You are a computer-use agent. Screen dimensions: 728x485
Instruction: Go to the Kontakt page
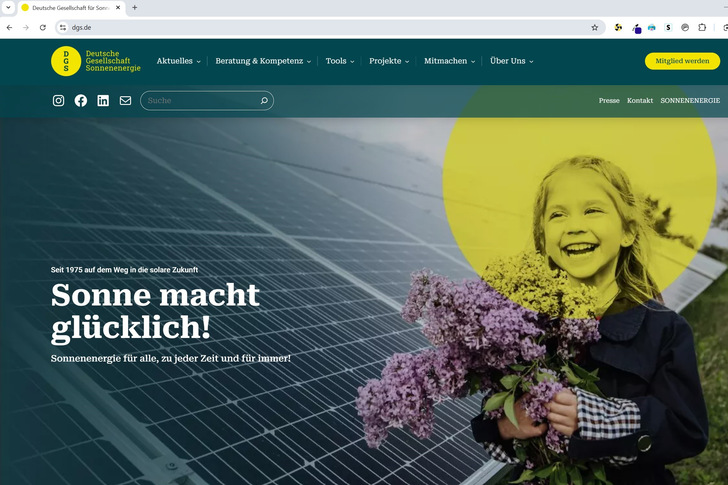click(640, 101)
